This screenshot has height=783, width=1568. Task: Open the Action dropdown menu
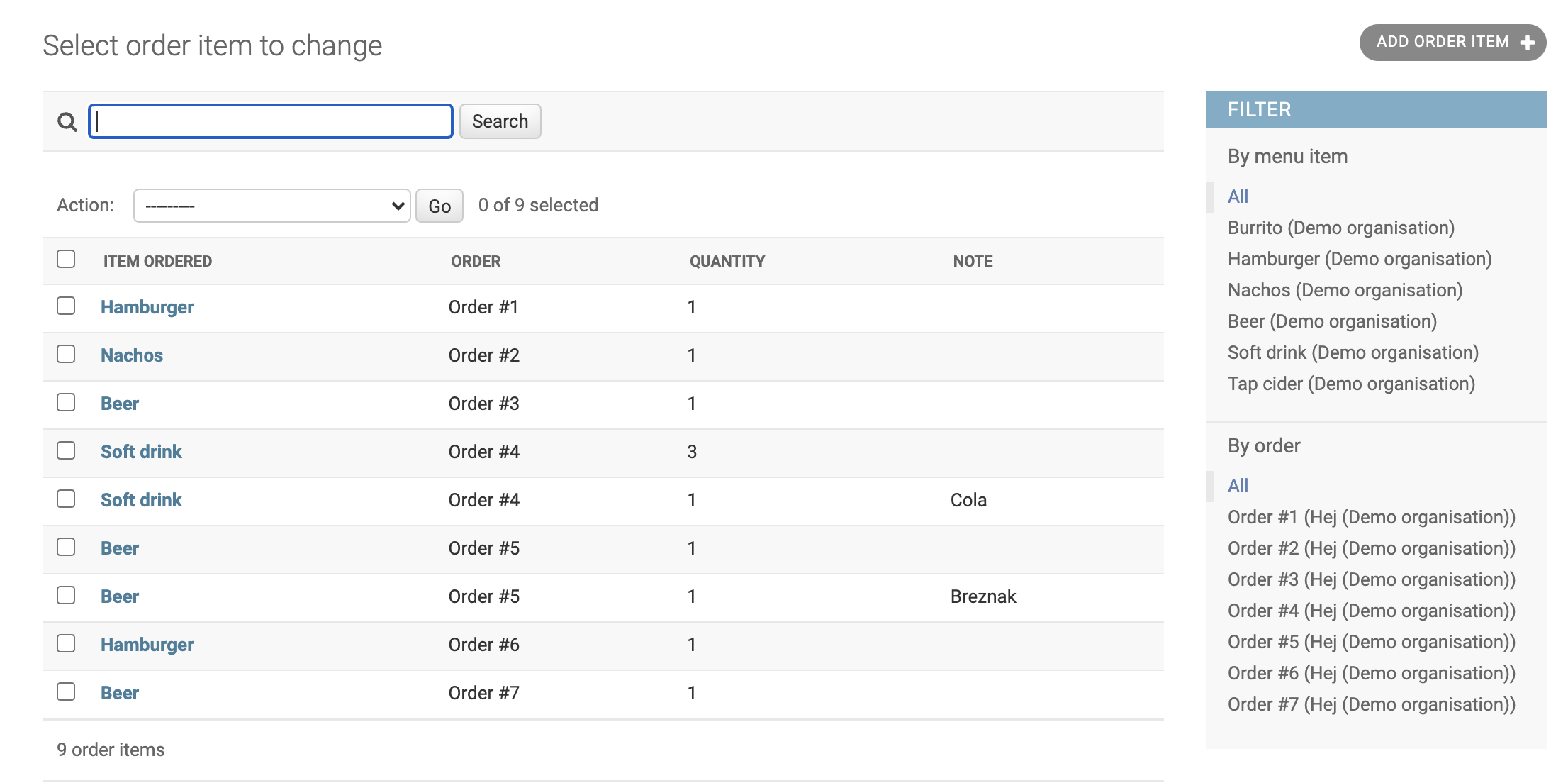271,205
